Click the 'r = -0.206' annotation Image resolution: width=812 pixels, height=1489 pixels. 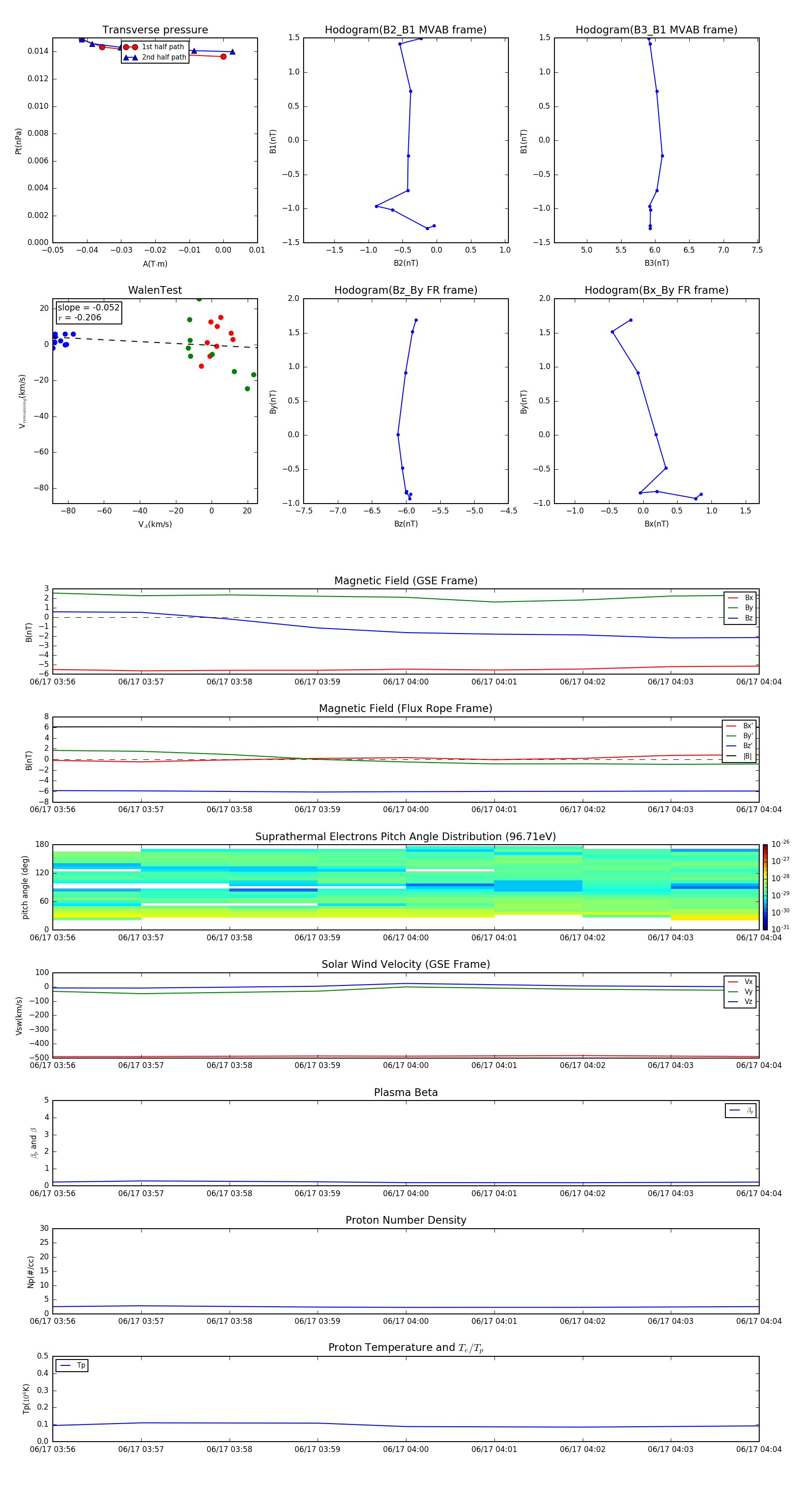[x=80, y=317]
